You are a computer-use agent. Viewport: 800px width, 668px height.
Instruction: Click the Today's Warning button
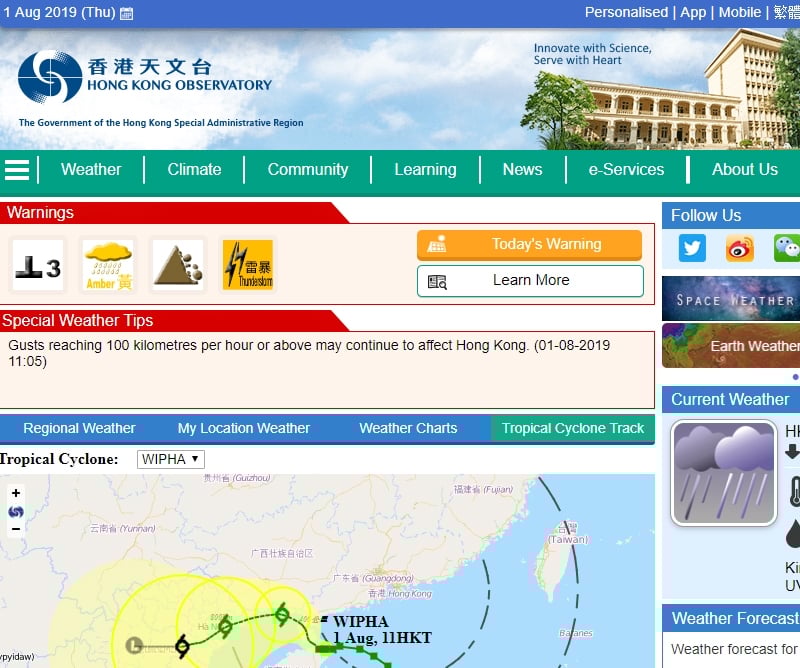click(530, 244)
